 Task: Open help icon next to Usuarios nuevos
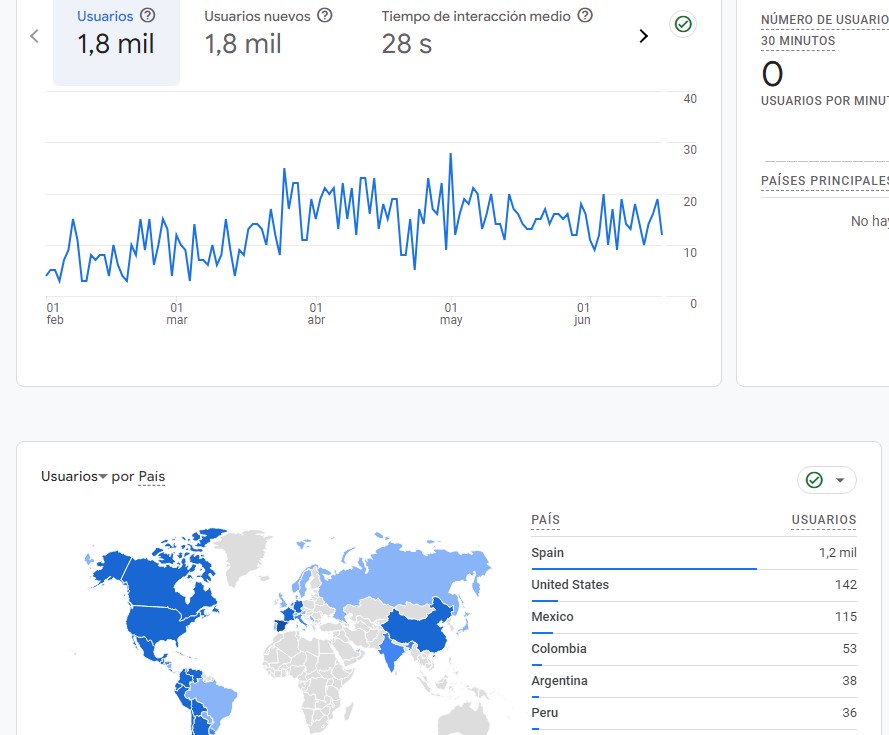[x=324, y=15]
